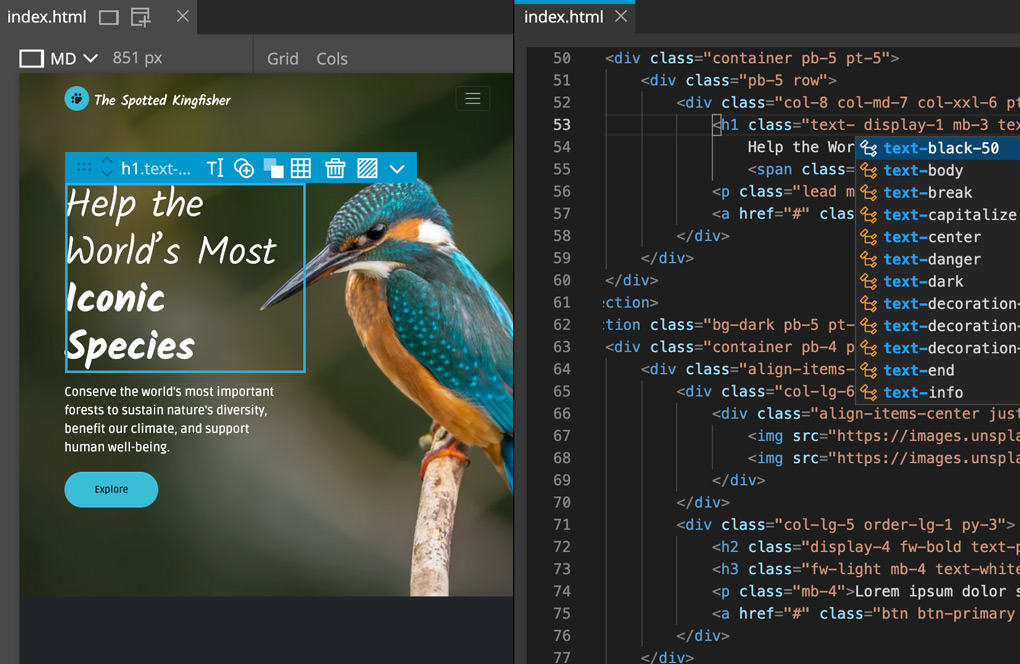Click the icon beside text-black-50
The image size is (1020, 664).
click(x=868, y=148)
